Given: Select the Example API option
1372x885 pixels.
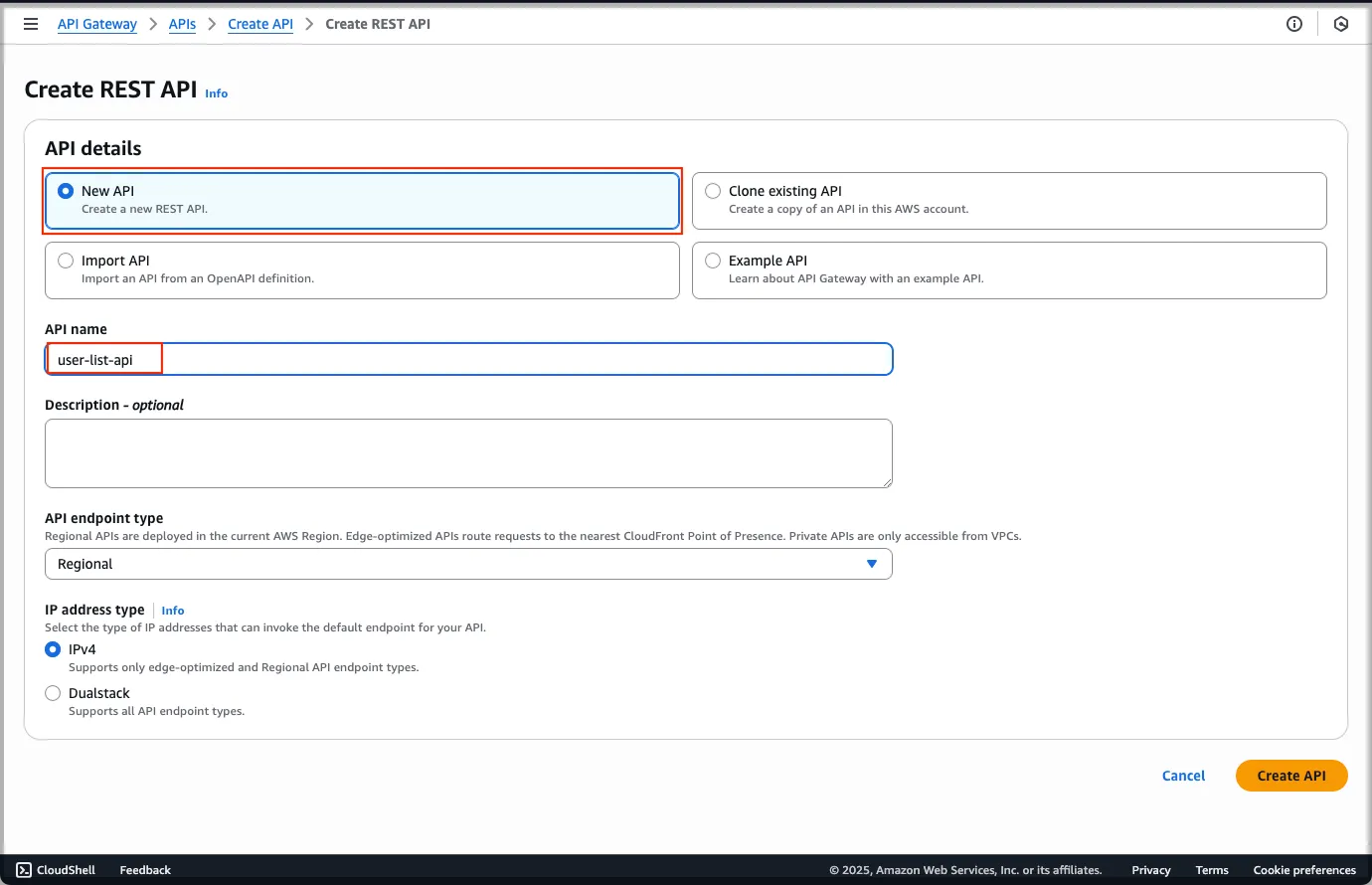Looking at the screenshot, I should (713, 261).
